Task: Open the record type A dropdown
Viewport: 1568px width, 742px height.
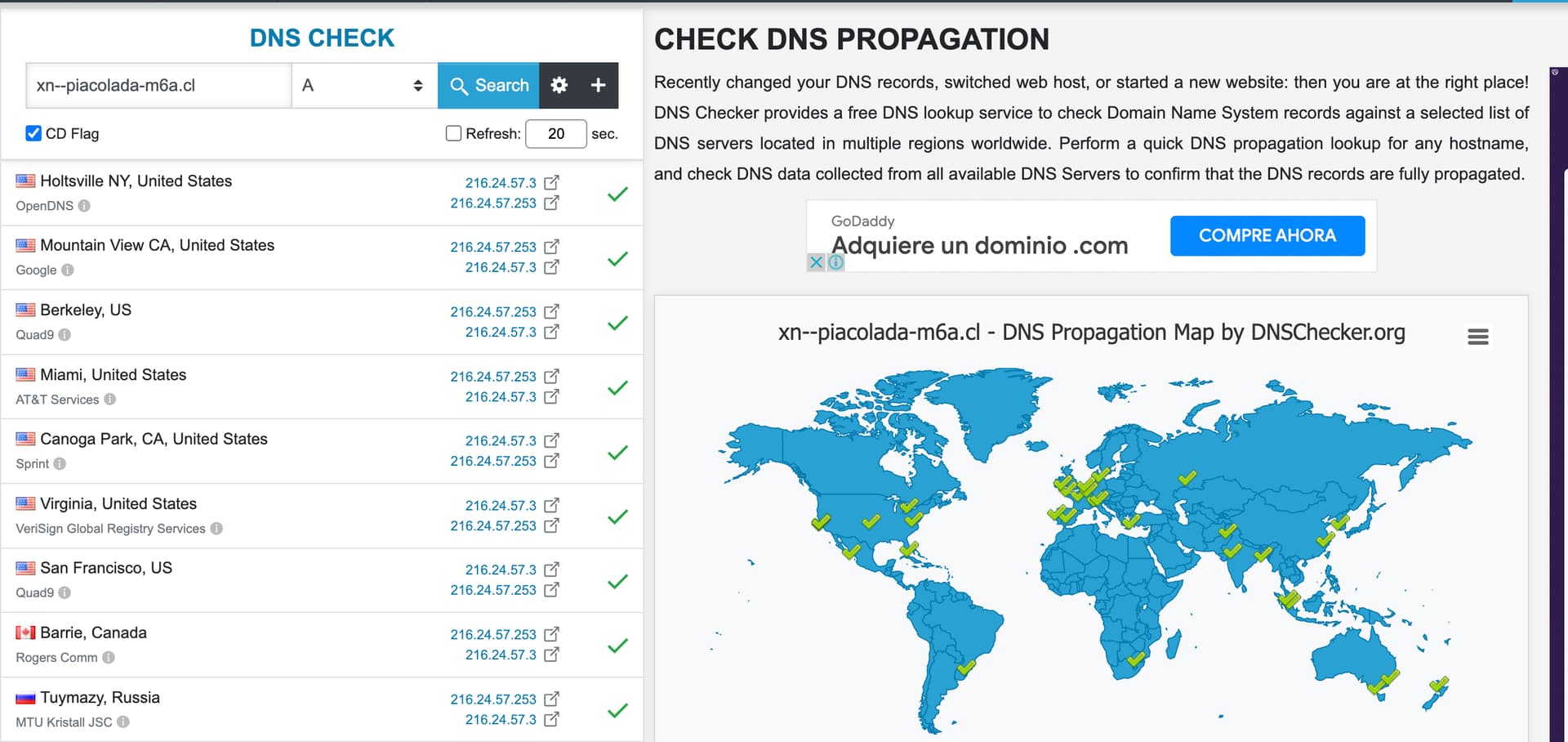Action: 364,85
